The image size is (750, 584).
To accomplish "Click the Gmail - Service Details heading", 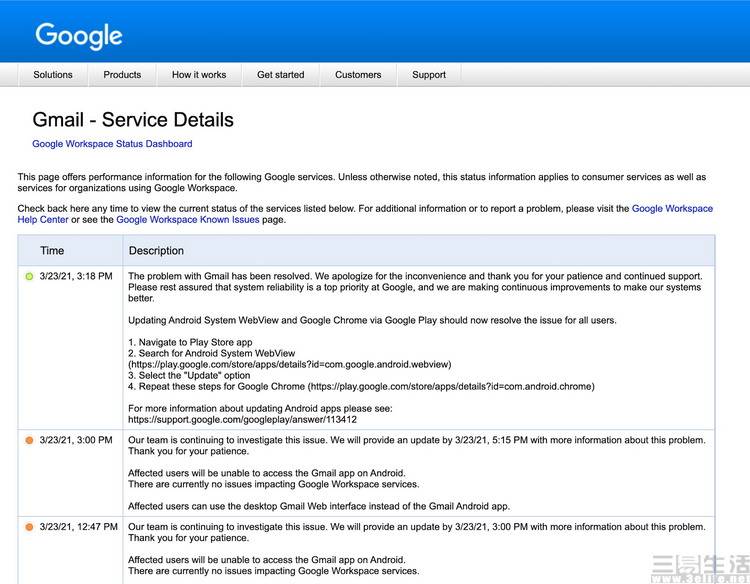I will [133, 120].
